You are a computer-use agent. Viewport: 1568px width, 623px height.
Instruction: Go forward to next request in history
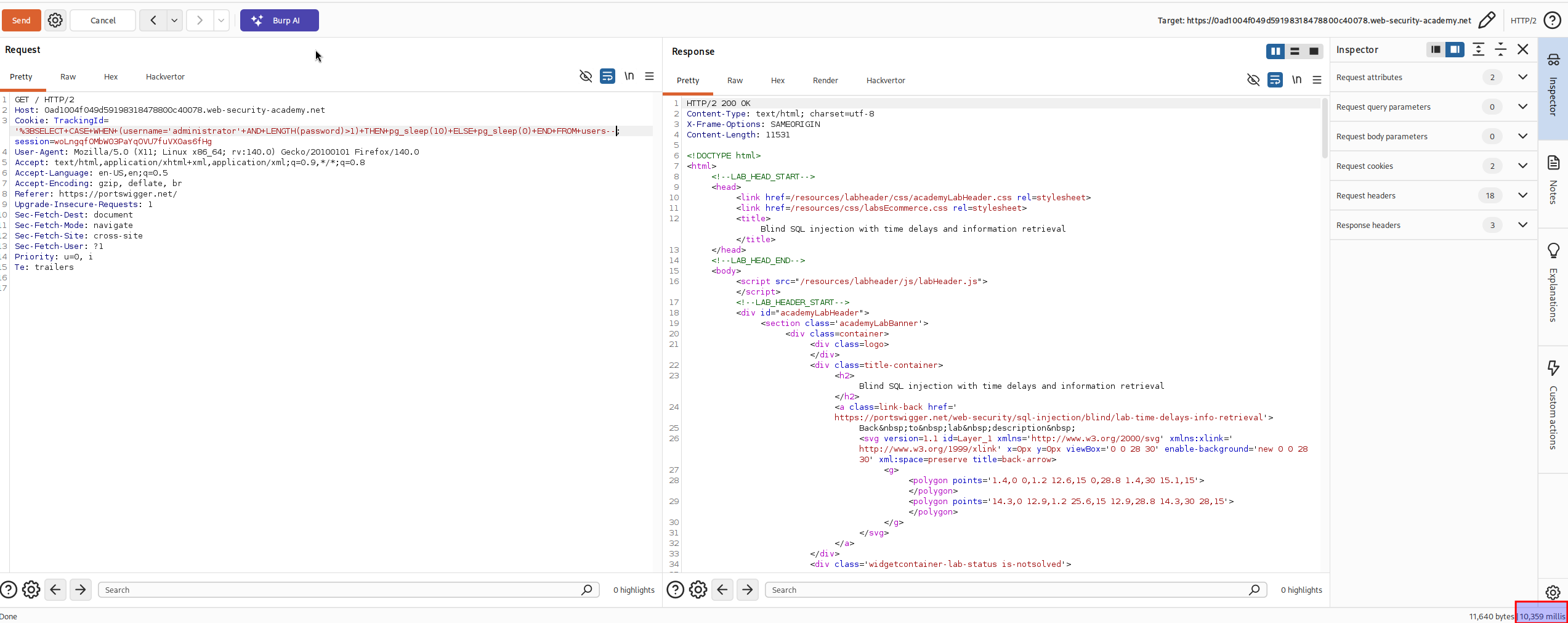click(x=200, y=20)
